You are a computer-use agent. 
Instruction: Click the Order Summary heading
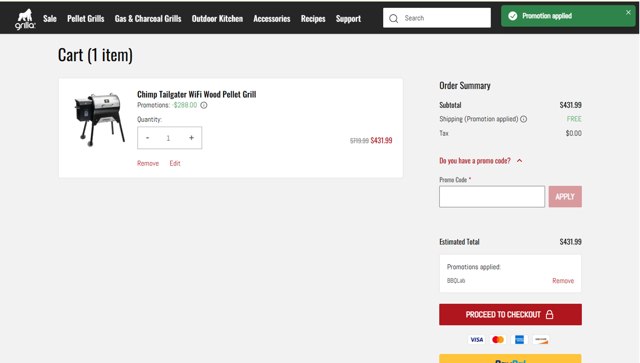tap(464, 86)
